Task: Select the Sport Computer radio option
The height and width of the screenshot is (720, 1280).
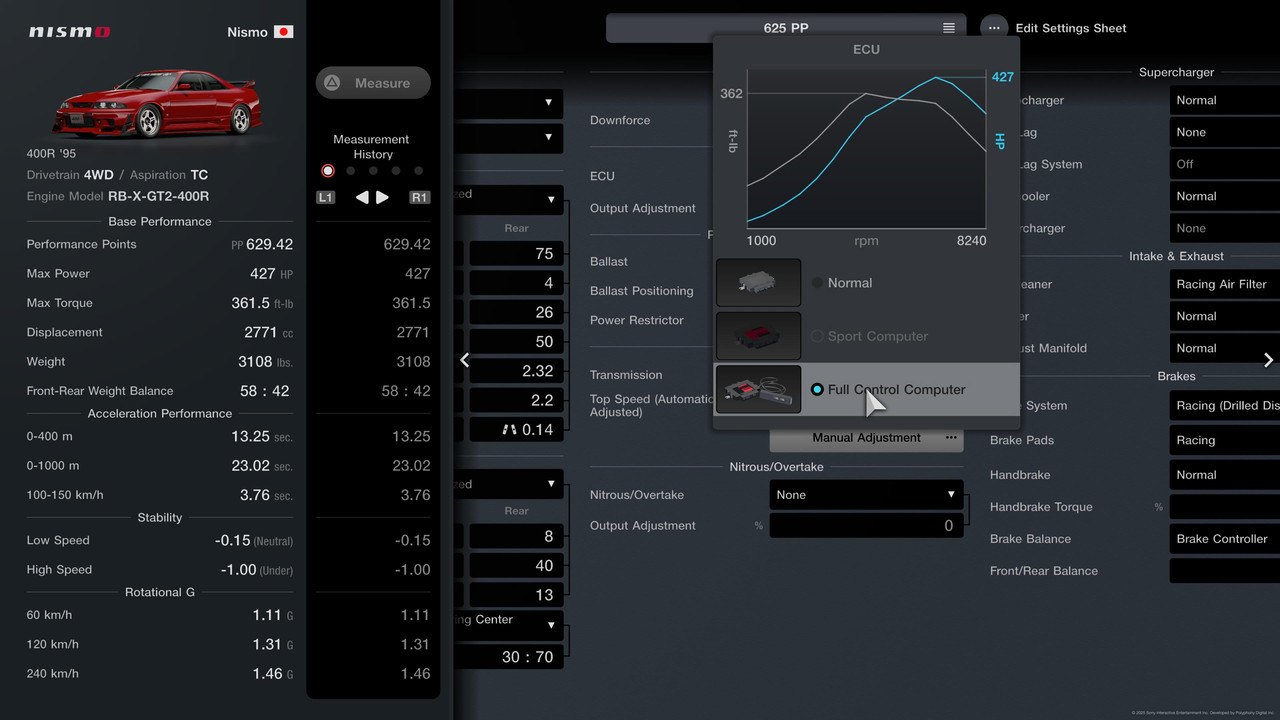Action: 817,336
